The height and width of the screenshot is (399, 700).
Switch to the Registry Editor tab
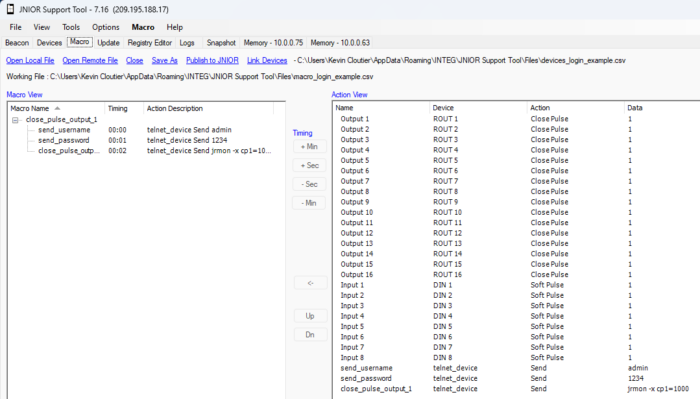150,43
